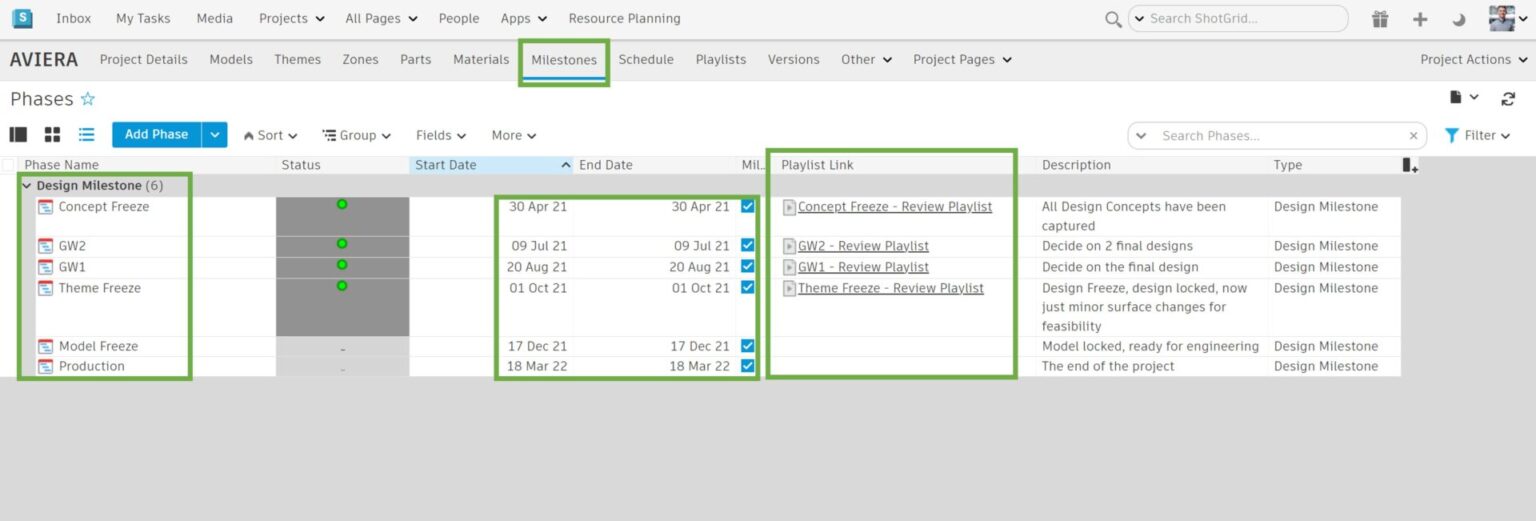Toggle the dark mode moon icon
This screenshot has height=521, width=1536.
[x=1458, y=19]
